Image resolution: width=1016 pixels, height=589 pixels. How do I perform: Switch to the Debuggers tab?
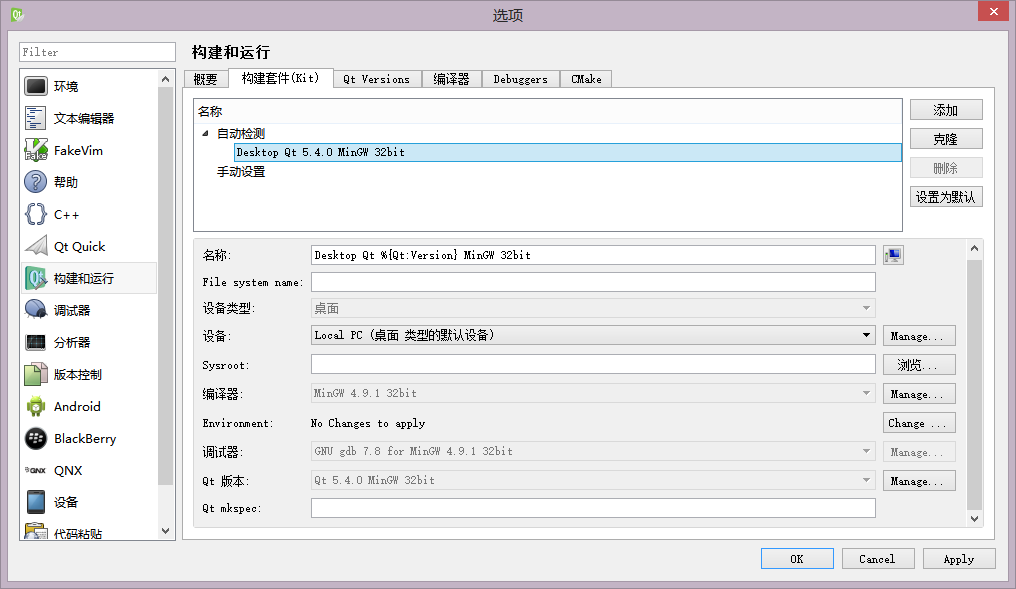click(520, 79)
